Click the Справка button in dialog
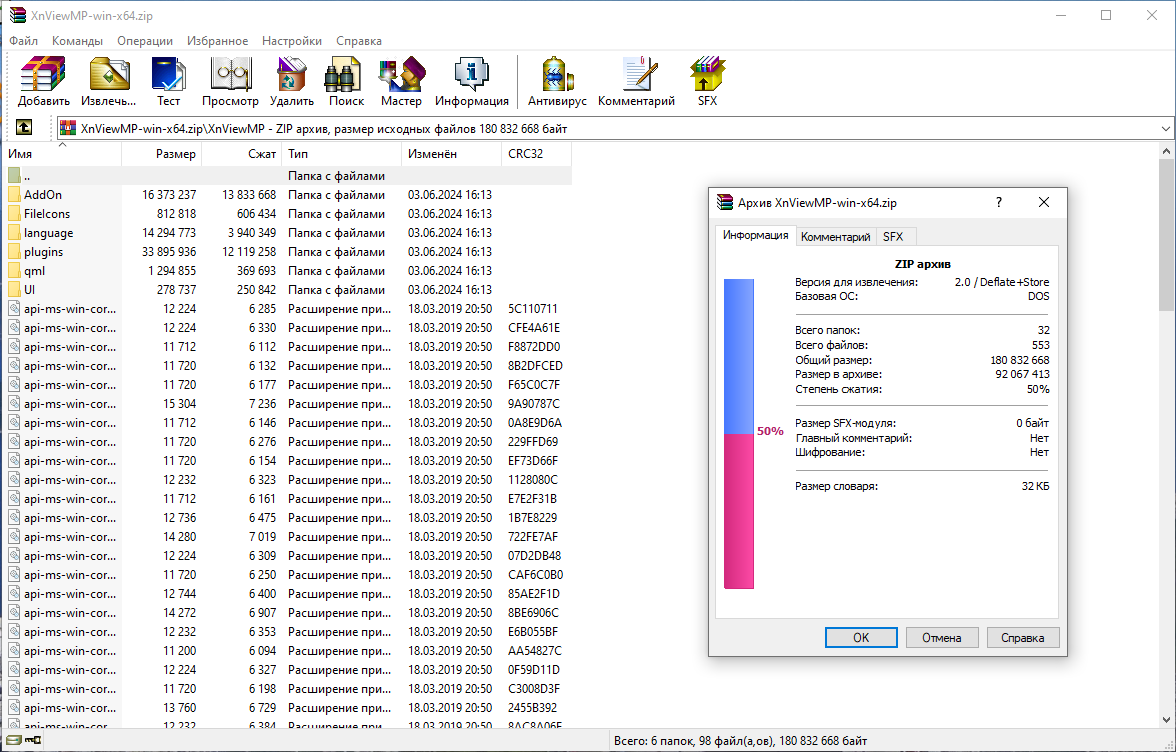Viewport: 1176px width, 752px height. (x=1023, y=637)
